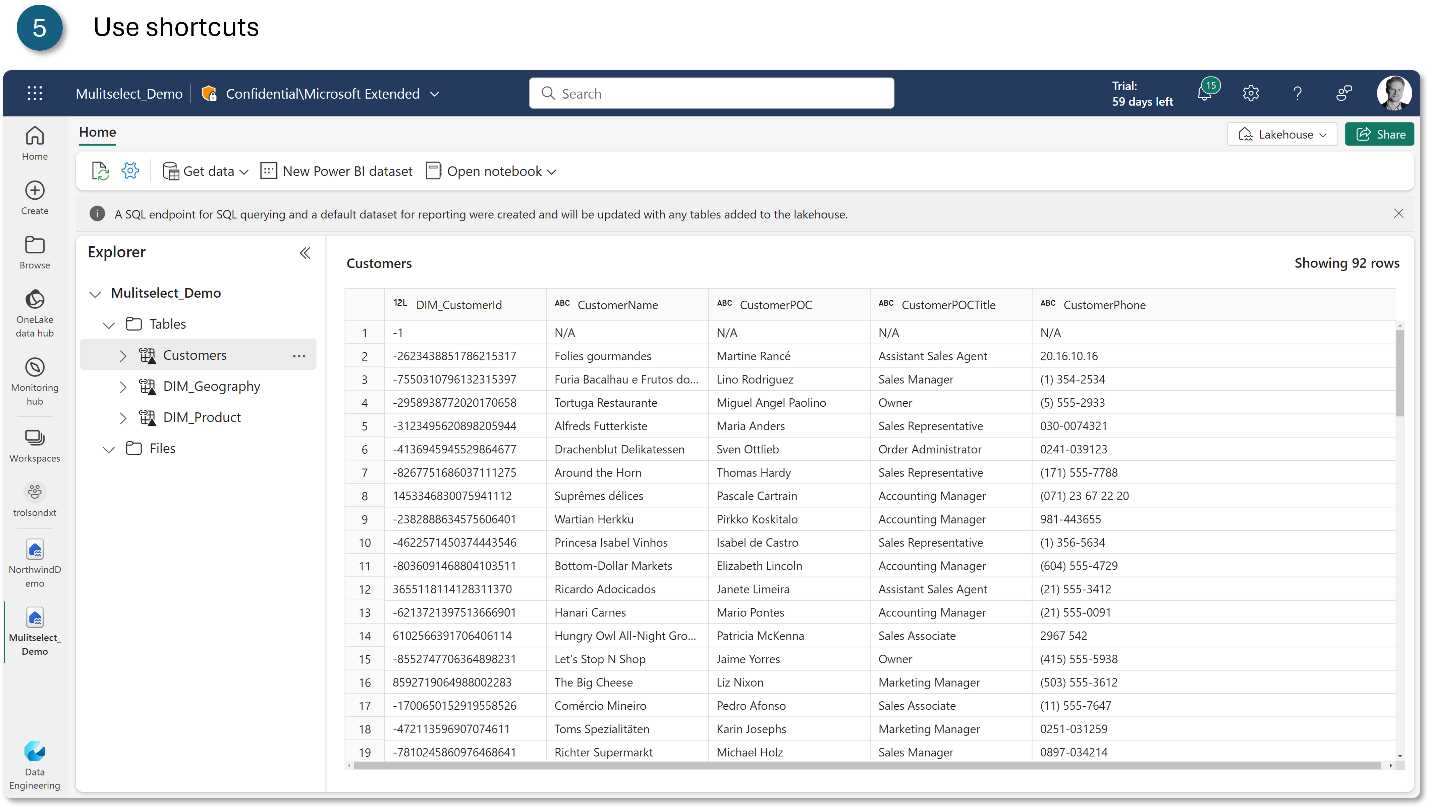Click the info icon on the banner
The width and height of the screenshot is (1430, 808).
97,214
